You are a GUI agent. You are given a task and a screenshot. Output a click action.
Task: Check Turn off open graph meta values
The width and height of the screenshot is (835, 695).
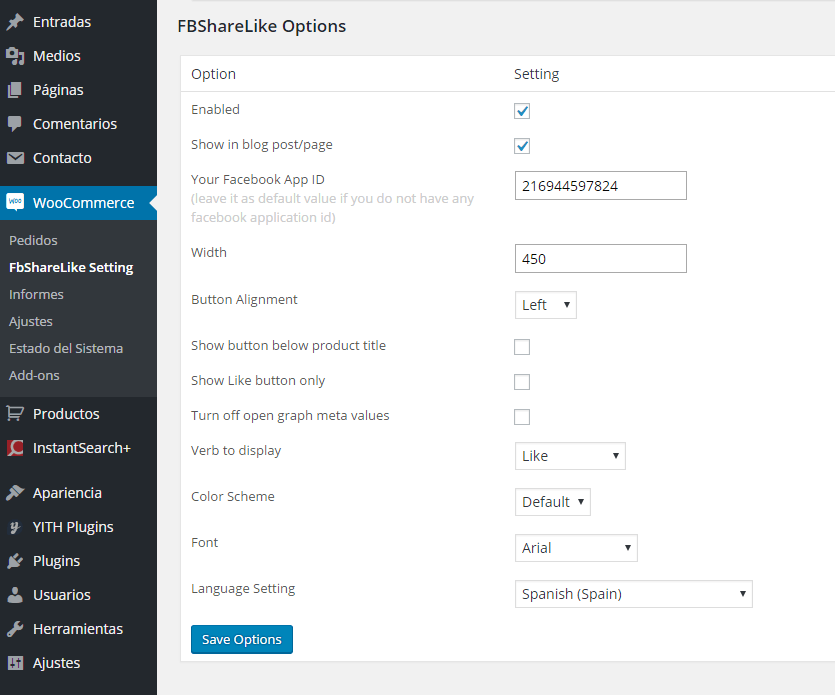point(522,417)
